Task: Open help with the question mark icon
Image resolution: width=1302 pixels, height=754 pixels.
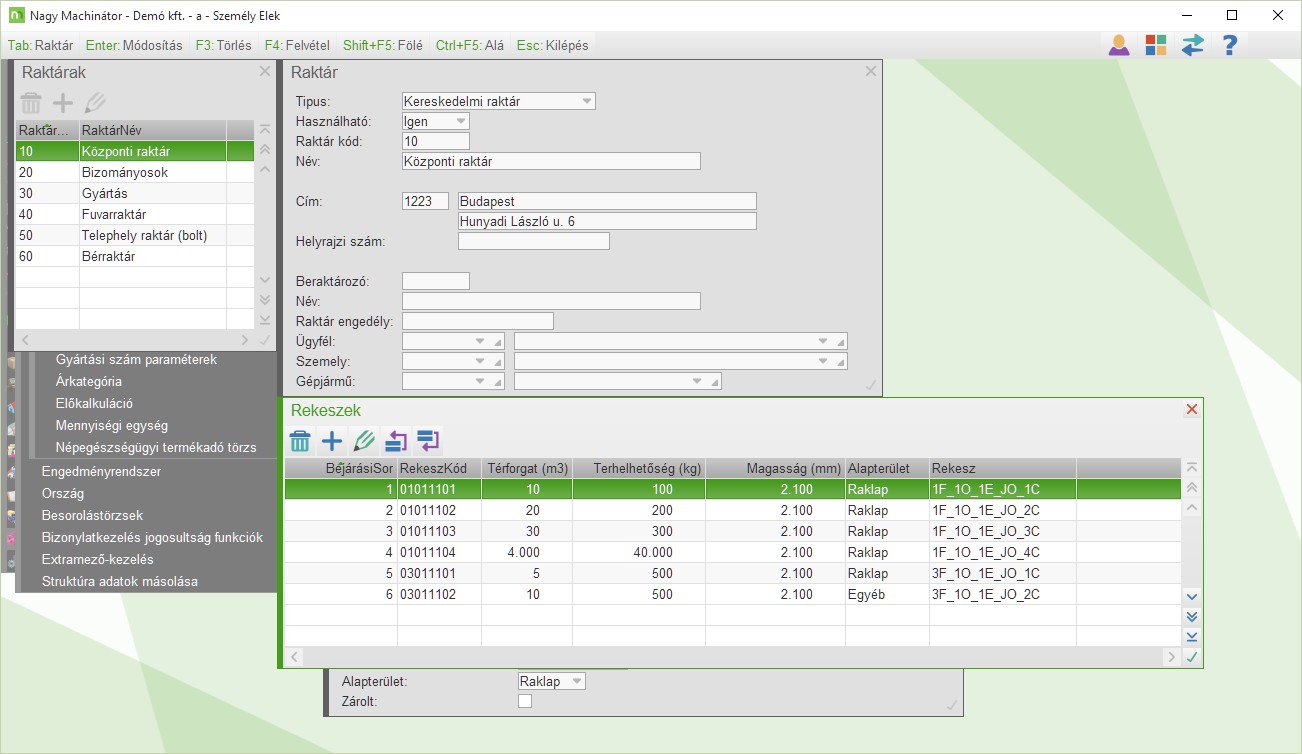Action: tap(1230, 45)
